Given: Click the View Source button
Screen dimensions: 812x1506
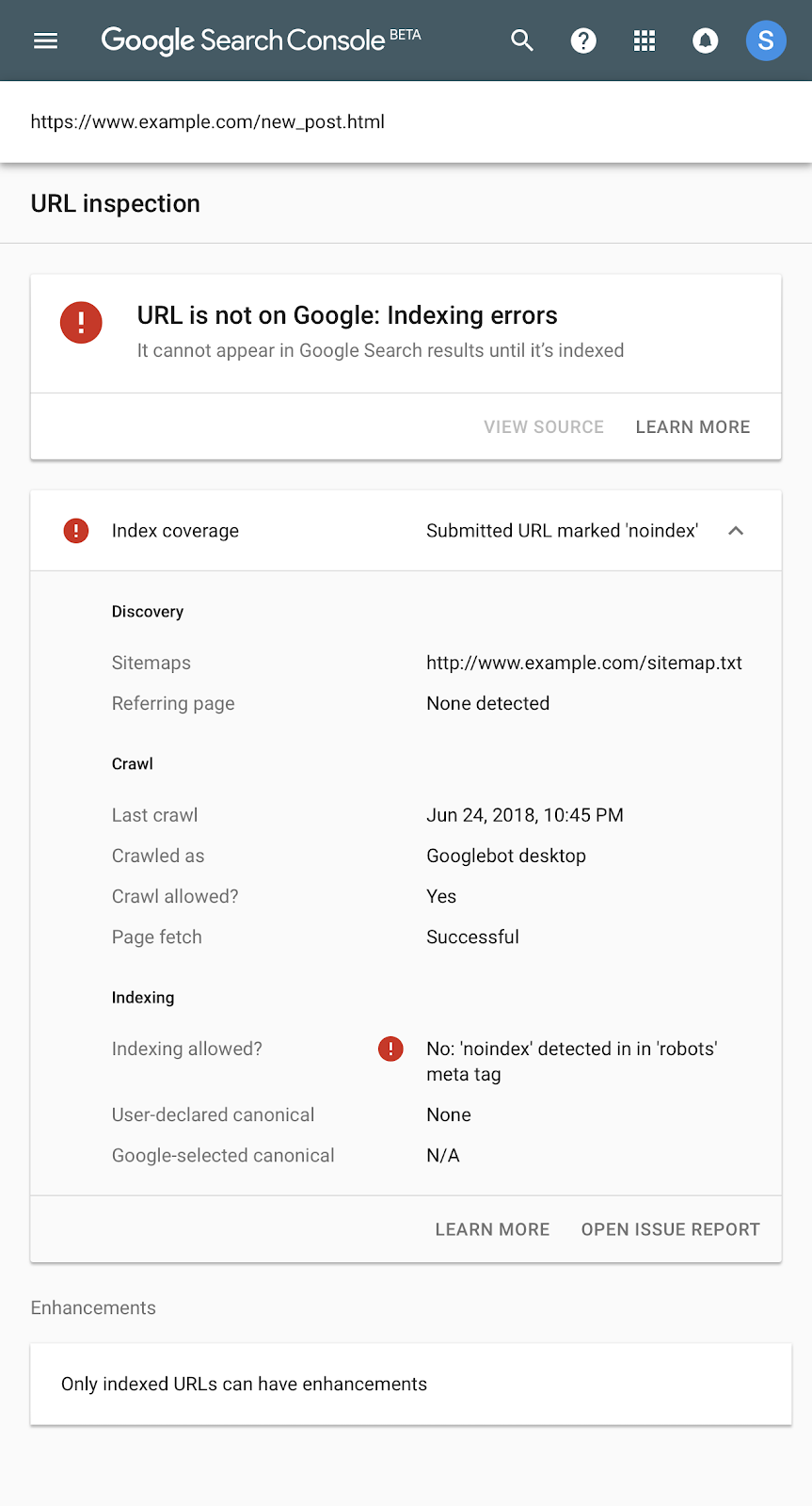Looking at the screenshot, I should pyautogui.click(x=544, y=427).
